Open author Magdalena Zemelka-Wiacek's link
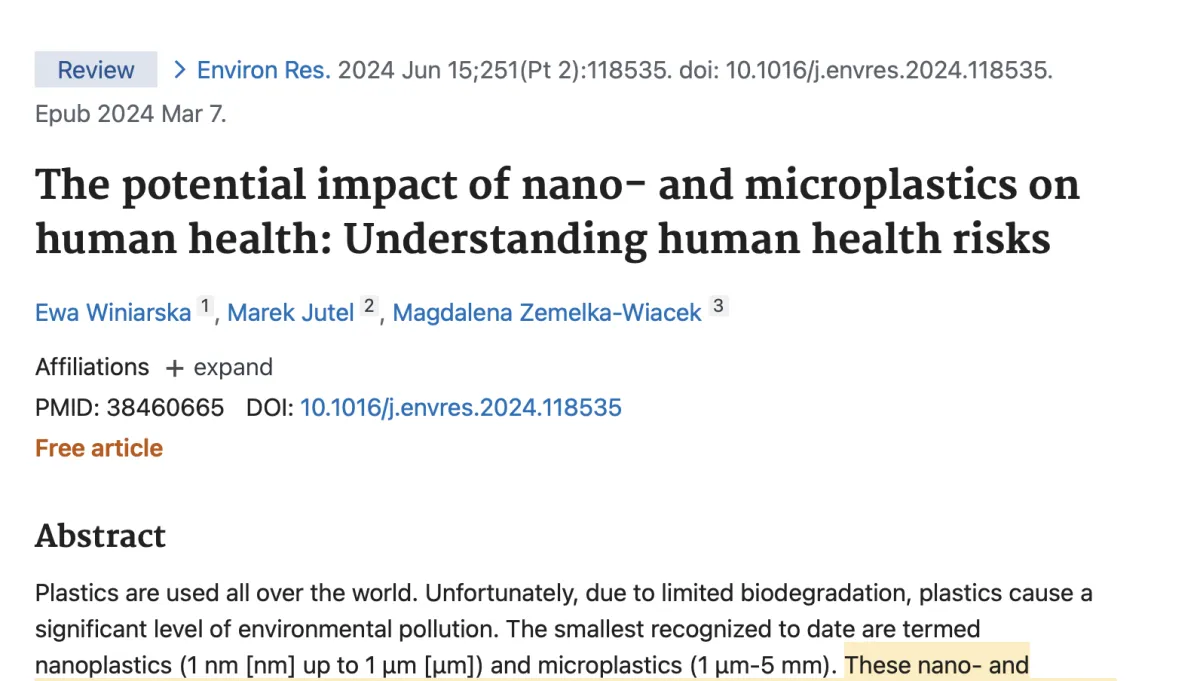 [547, 312]
